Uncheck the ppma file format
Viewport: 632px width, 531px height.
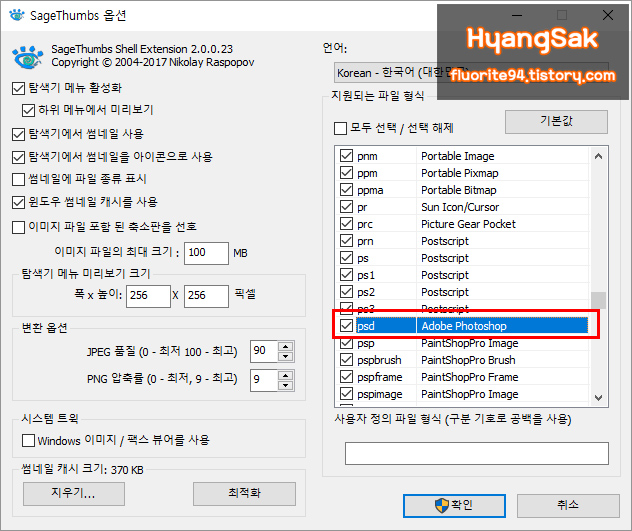346,189
